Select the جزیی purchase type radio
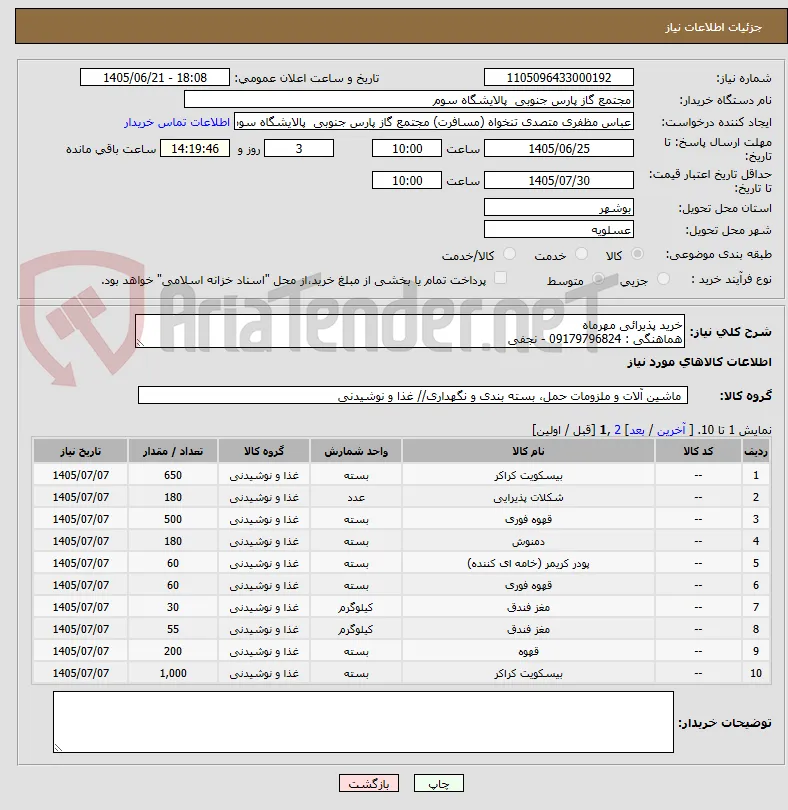The image size is (788, 810). [663, 279]
